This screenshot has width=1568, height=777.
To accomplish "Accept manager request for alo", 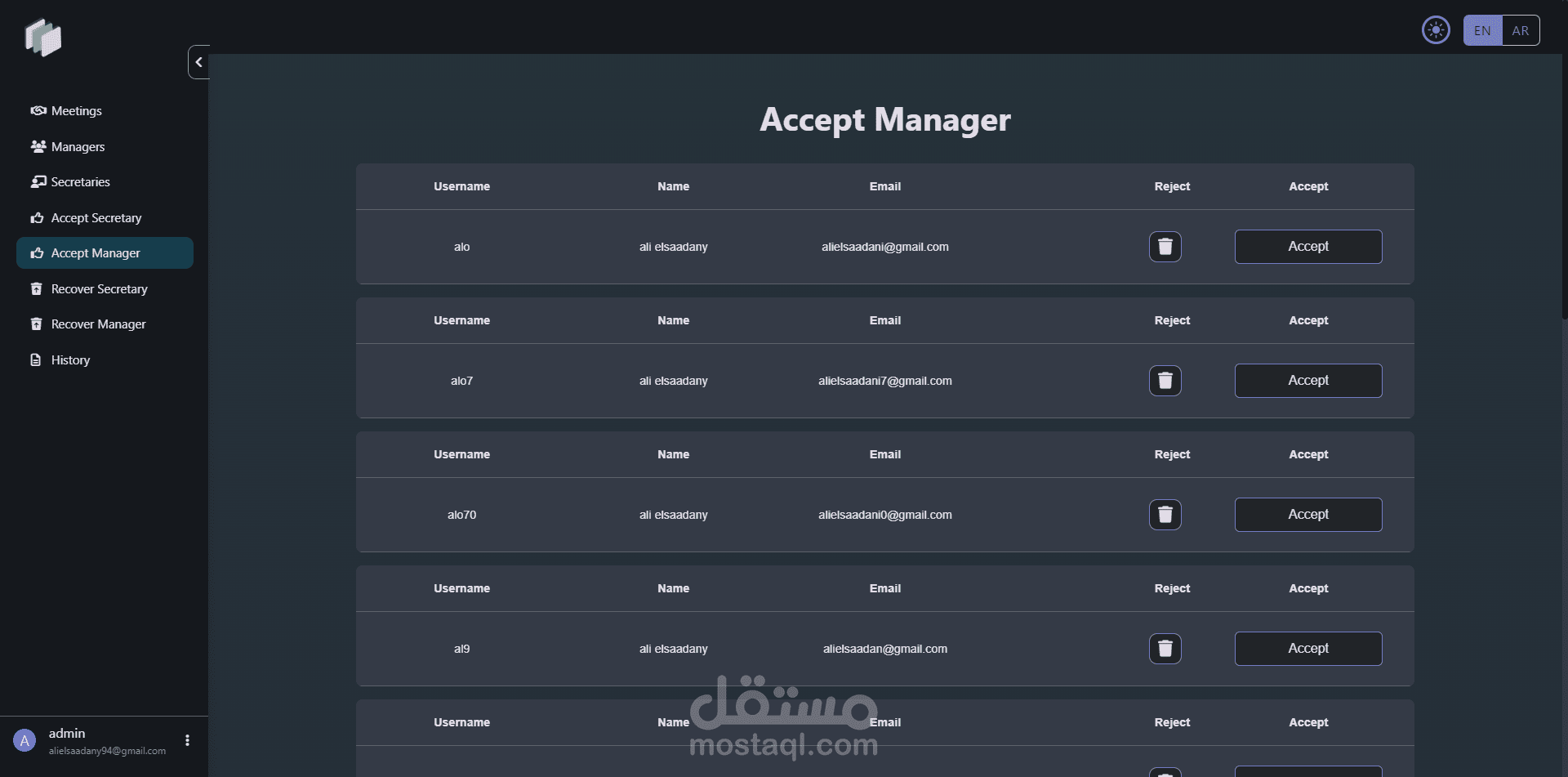I will point(1308,247).
